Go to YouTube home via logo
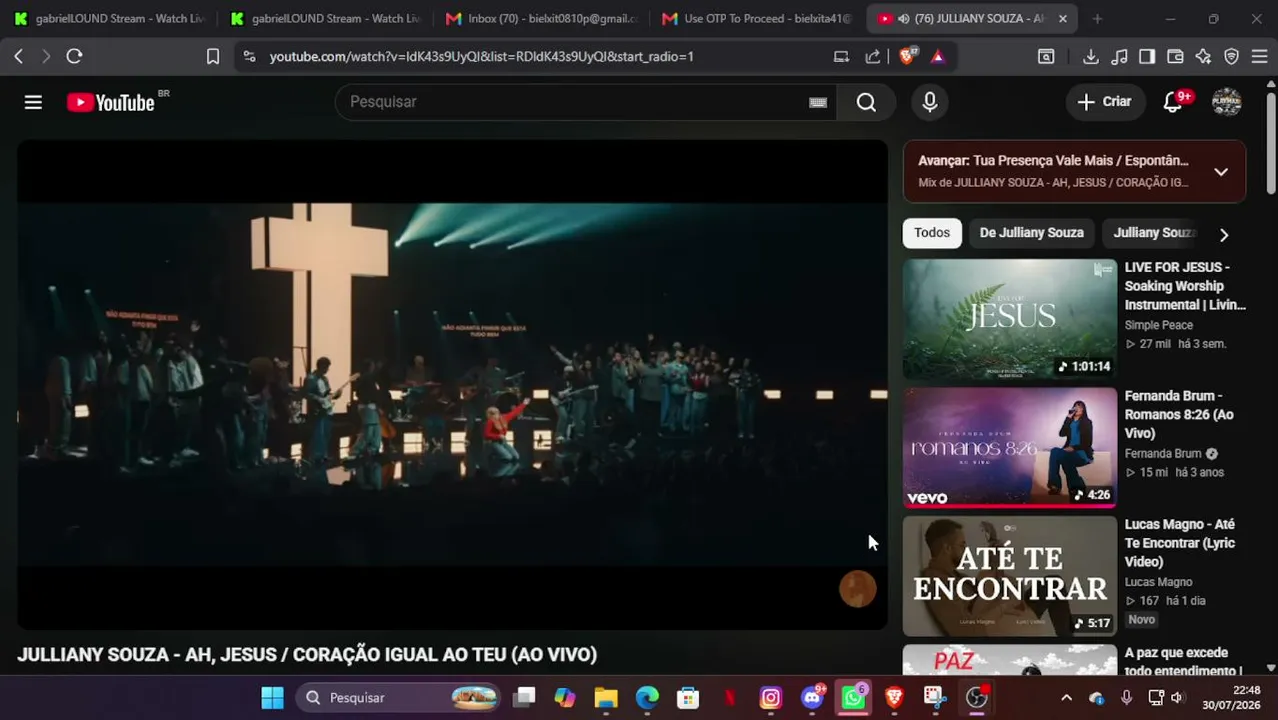Image resolution: width=1278 pixels, height=720 pixels. 111,102
